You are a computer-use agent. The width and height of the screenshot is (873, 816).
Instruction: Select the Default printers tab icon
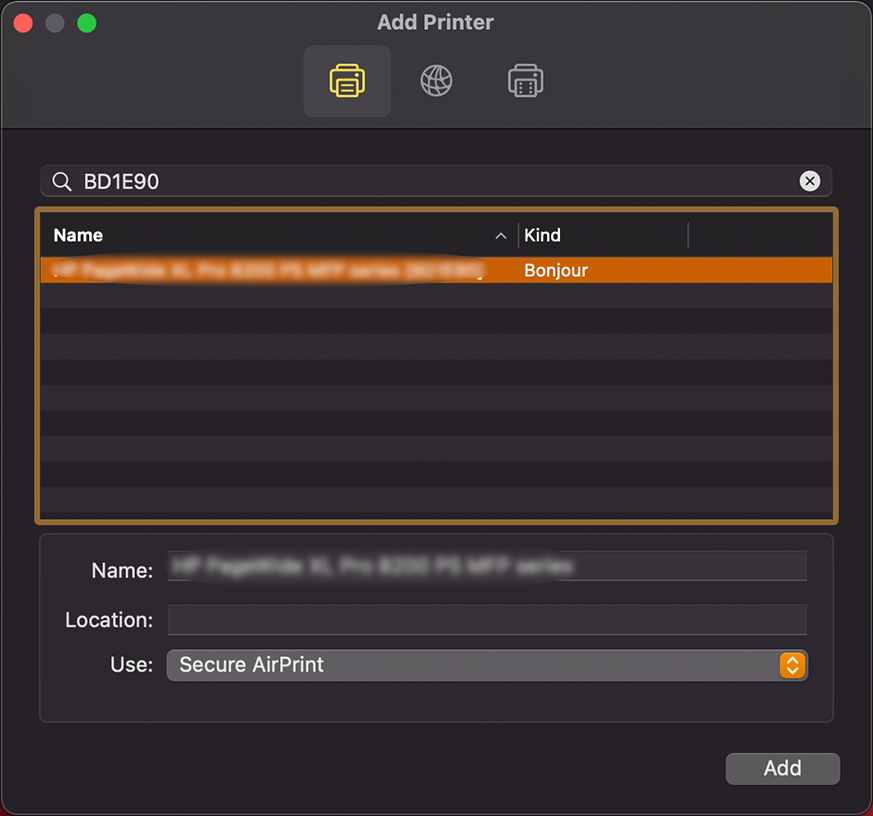(347, 81)
